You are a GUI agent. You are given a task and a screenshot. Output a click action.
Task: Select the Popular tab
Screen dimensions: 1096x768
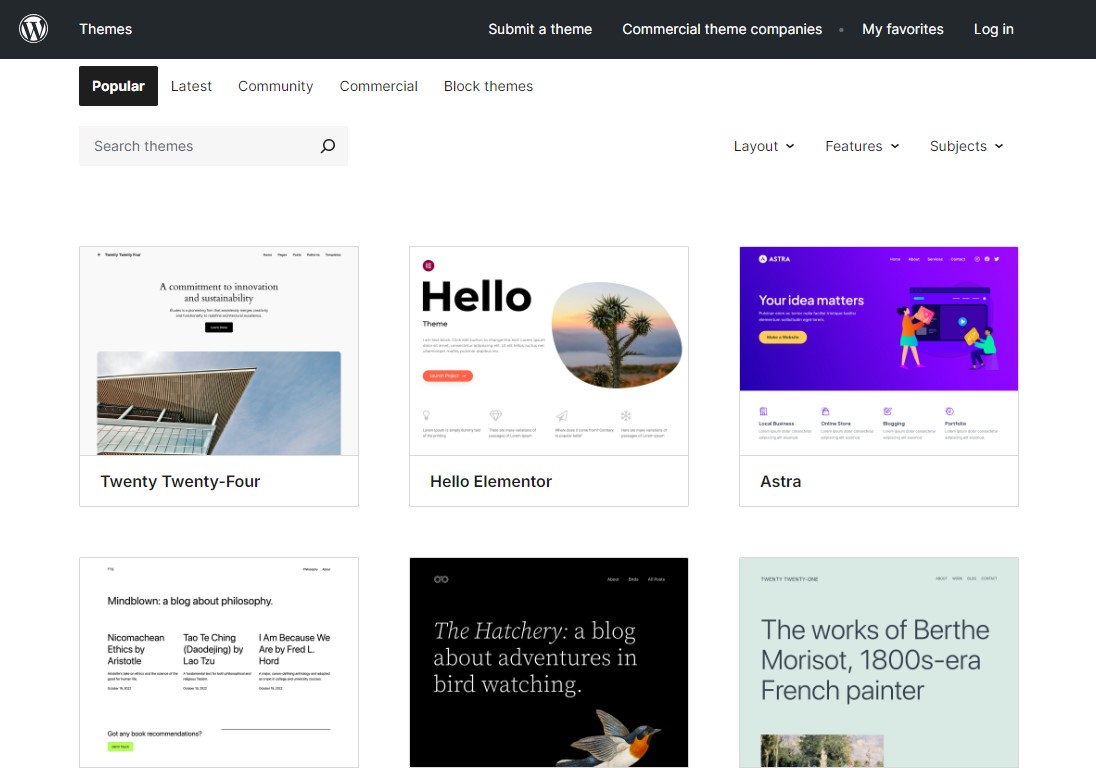[118, 86]
